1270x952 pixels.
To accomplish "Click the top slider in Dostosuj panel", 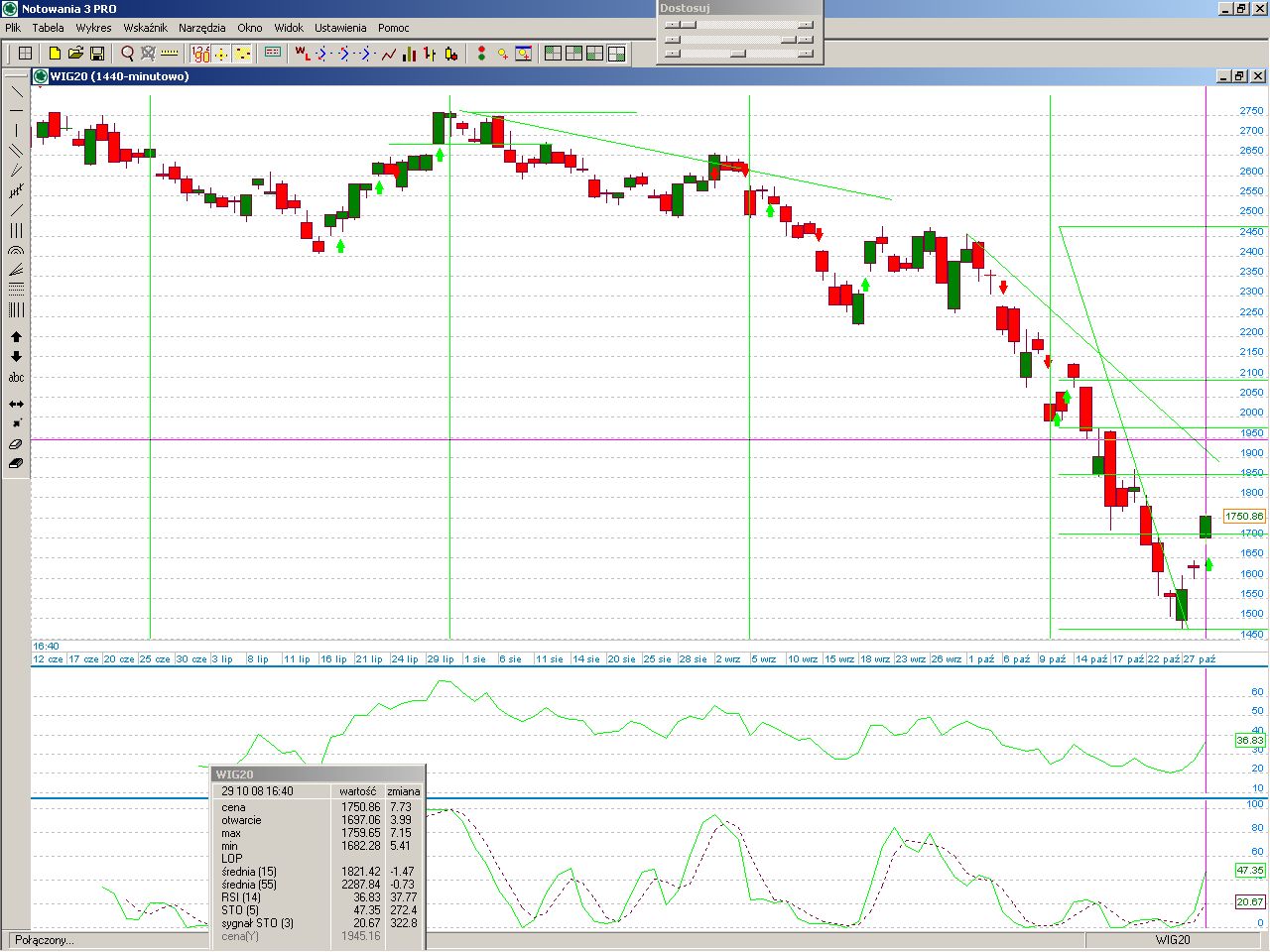I will click(x=739, y=25).
